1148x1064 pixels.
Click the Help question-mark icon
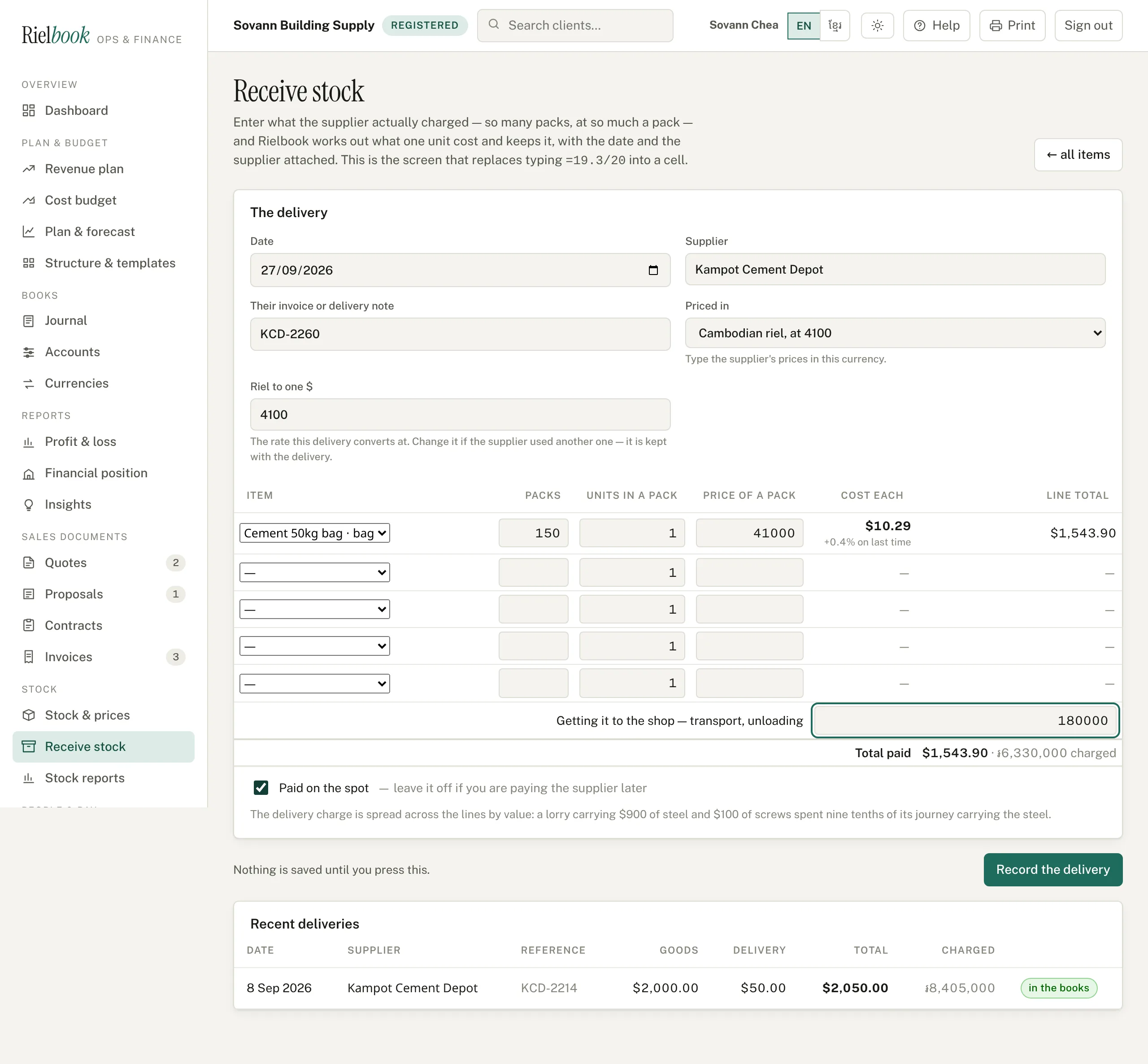[x=920, y=25]
